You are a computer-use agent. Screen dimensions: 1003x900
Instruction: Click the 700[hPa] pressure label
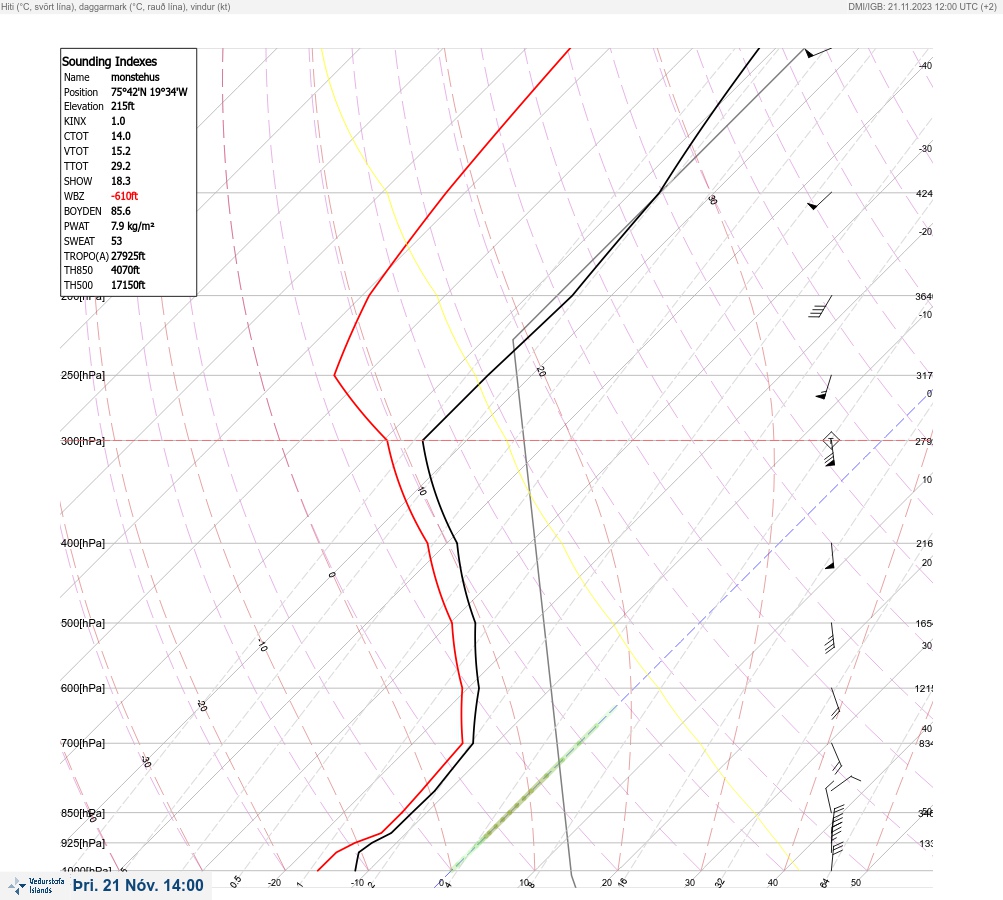click(83, 743)
